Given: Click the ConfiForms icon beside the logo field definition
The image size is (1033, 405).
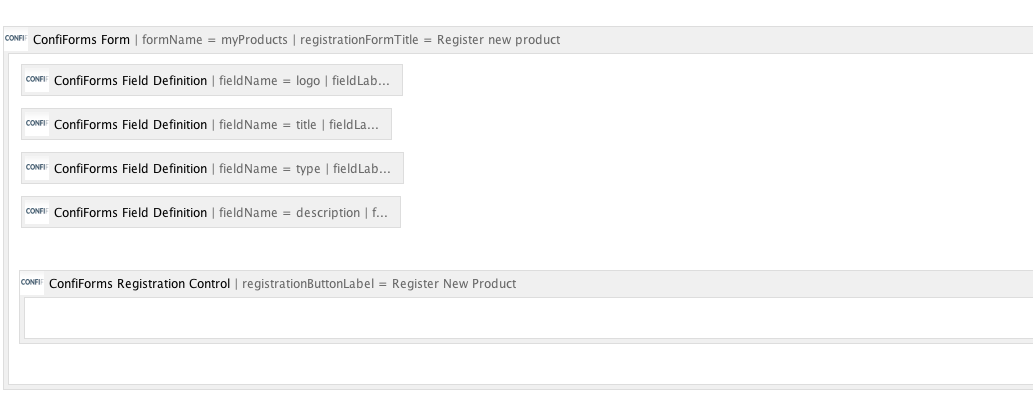Looking at the screenshot, I should coord(37,80).
